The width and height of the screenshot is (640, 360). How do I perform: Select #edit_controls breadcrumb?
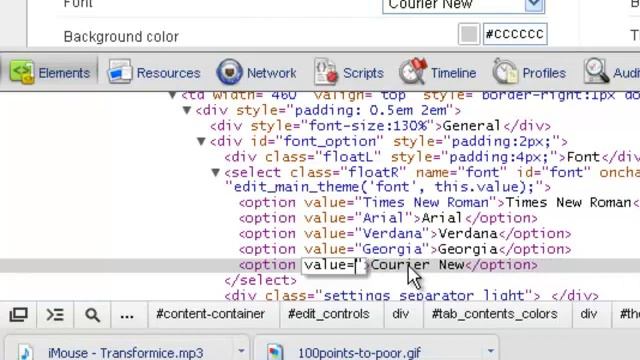pyautogui.click(x=329, y=314)
